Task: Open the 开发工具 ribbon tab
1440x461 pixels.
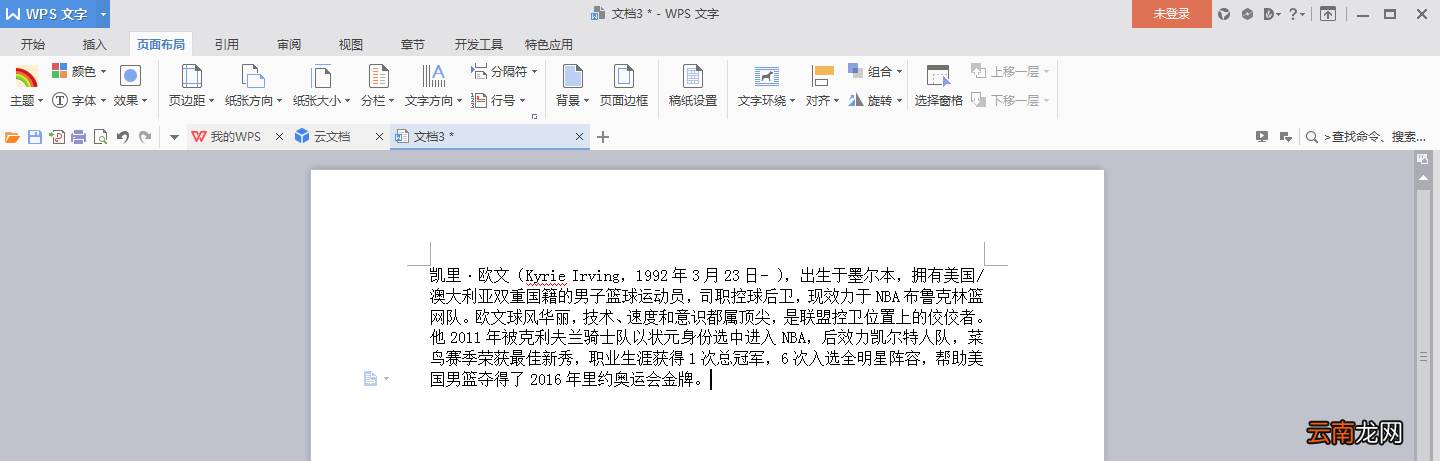Action: pyautogui.click(x=479, y=45)
